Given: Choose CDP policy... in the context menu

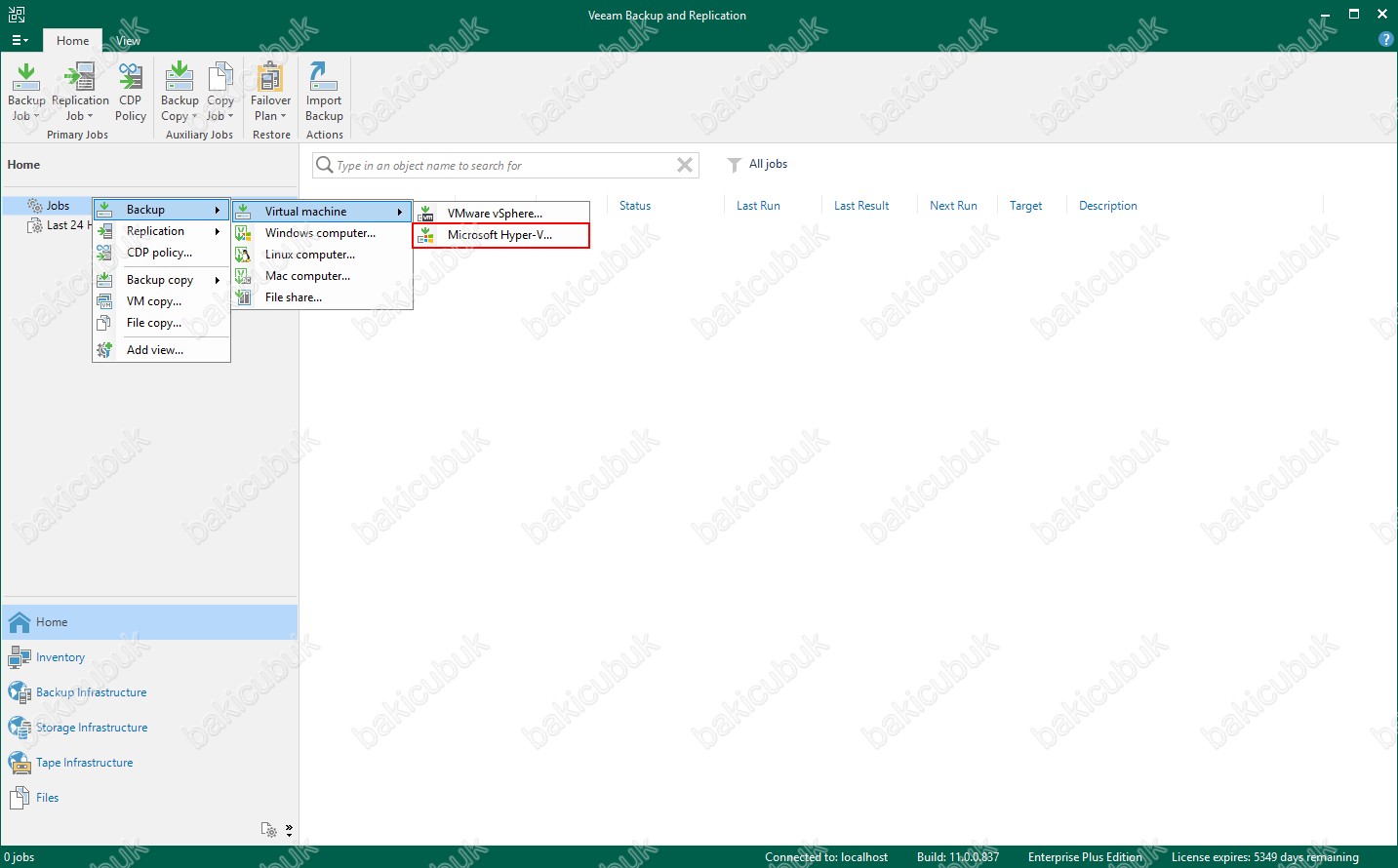Looking at the screenshot, I should 161,253.
